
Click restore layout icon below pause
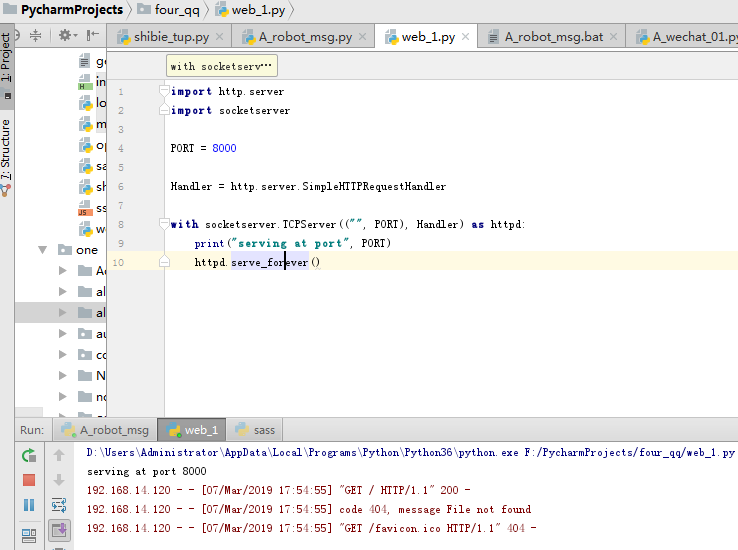(29, 535)
